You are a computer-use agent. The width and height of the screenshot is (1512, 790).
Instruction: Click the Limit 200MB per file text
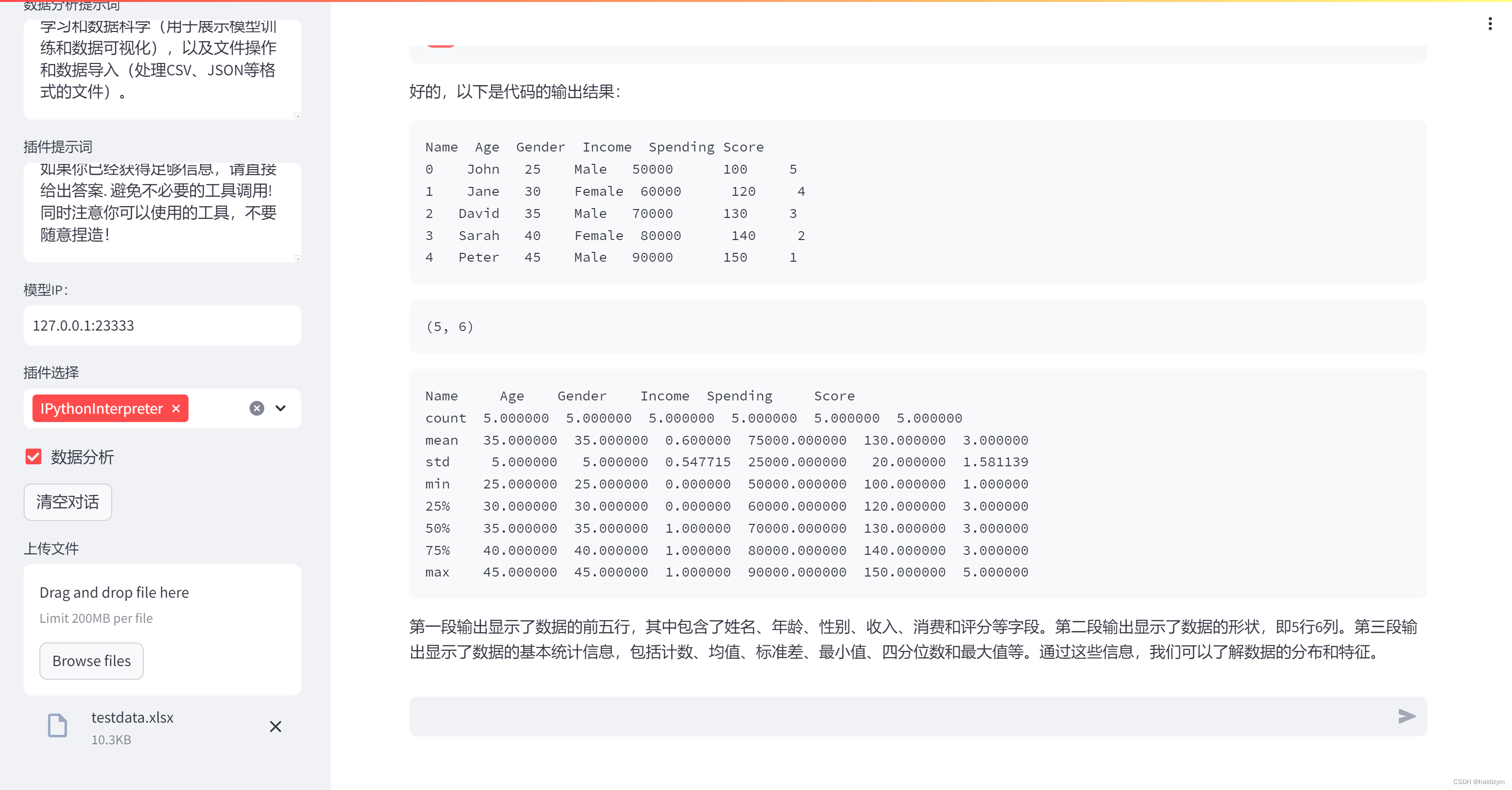[x=95, y=618]
